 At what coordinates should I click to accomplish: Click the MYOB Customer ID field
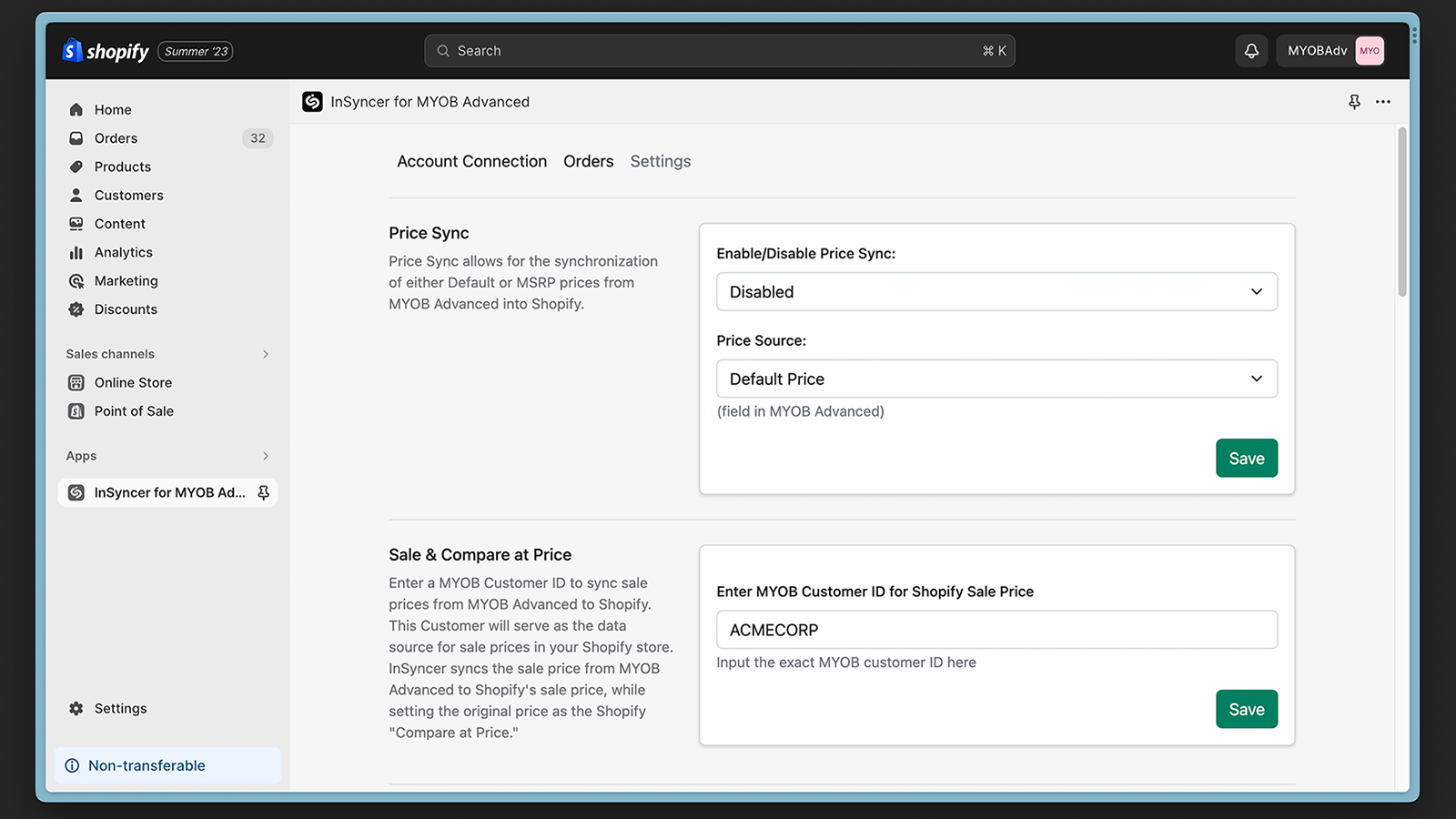click(x=996, y=630)
